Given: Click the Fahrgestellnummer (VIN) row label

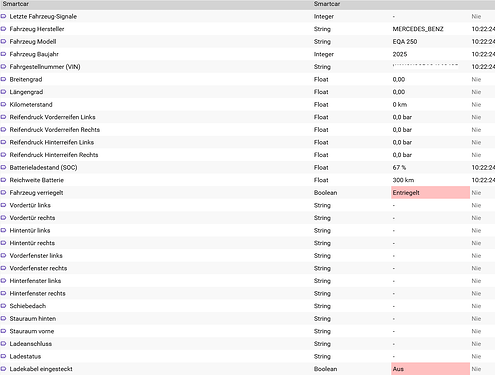Looking at the screenshot, I should click(x=45, y=67).
